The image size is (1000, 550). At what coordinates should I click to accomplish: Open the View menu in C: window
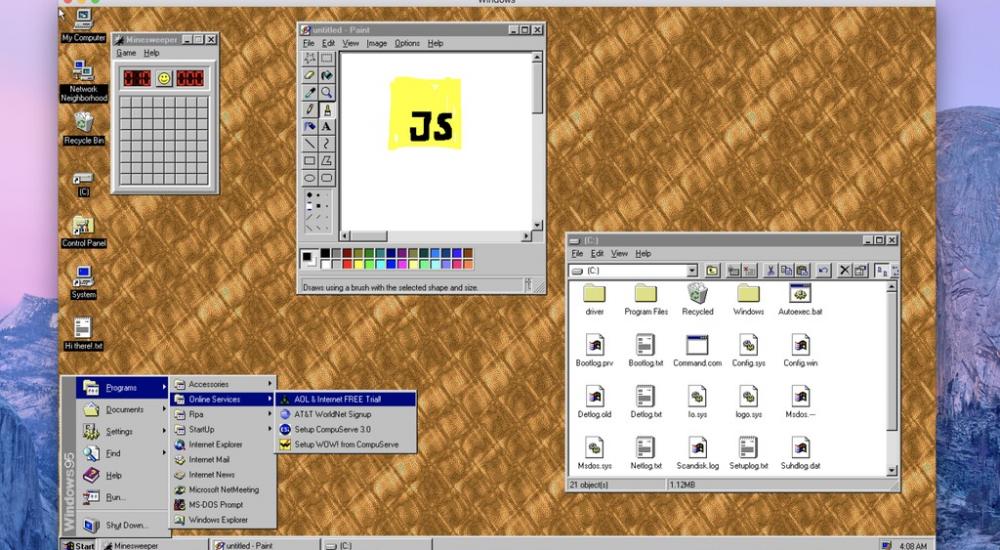[x=619, y=254]
